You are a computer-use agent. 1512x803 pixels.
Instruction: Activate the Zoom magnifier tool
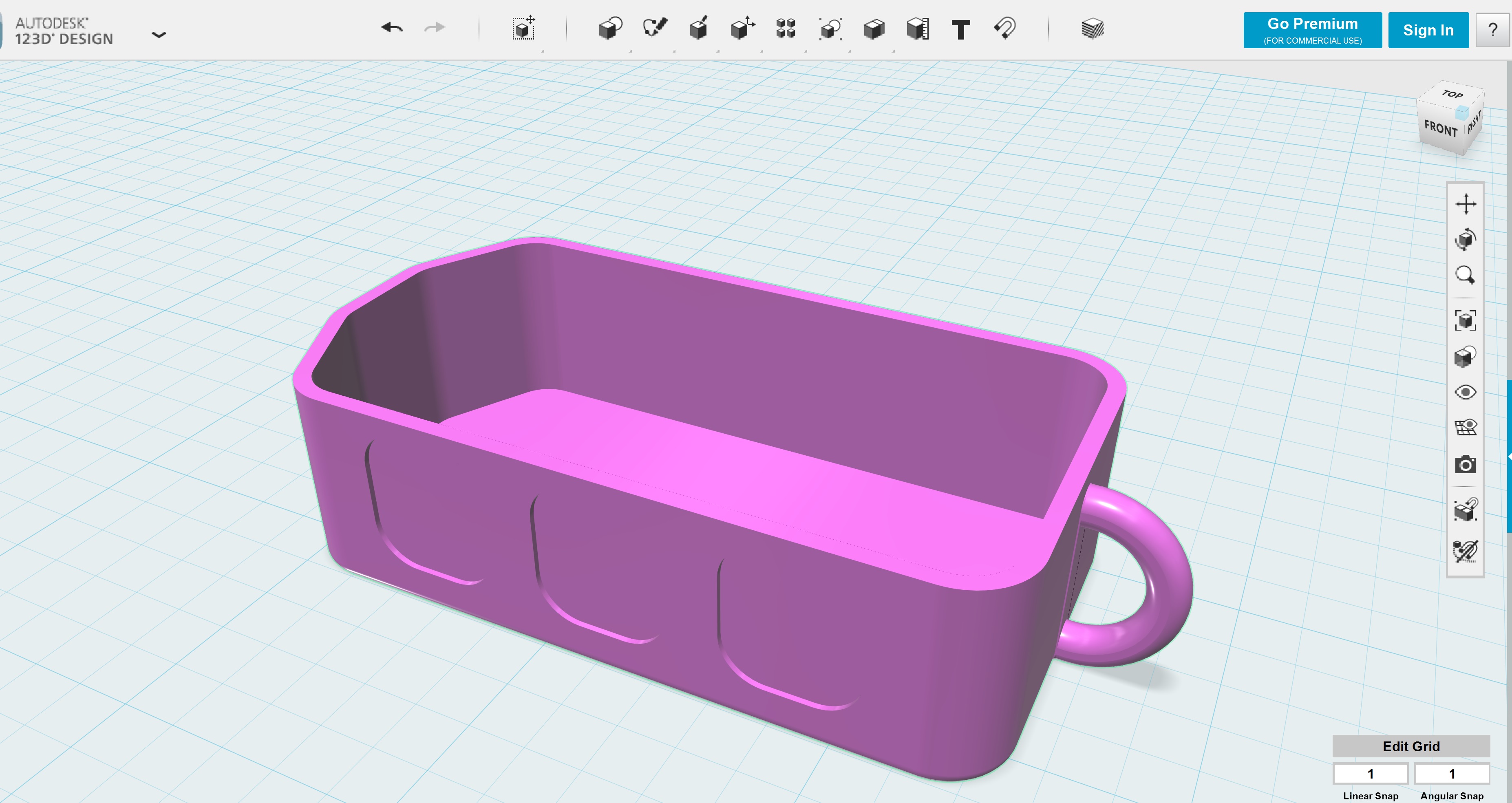click(1466, 275)
